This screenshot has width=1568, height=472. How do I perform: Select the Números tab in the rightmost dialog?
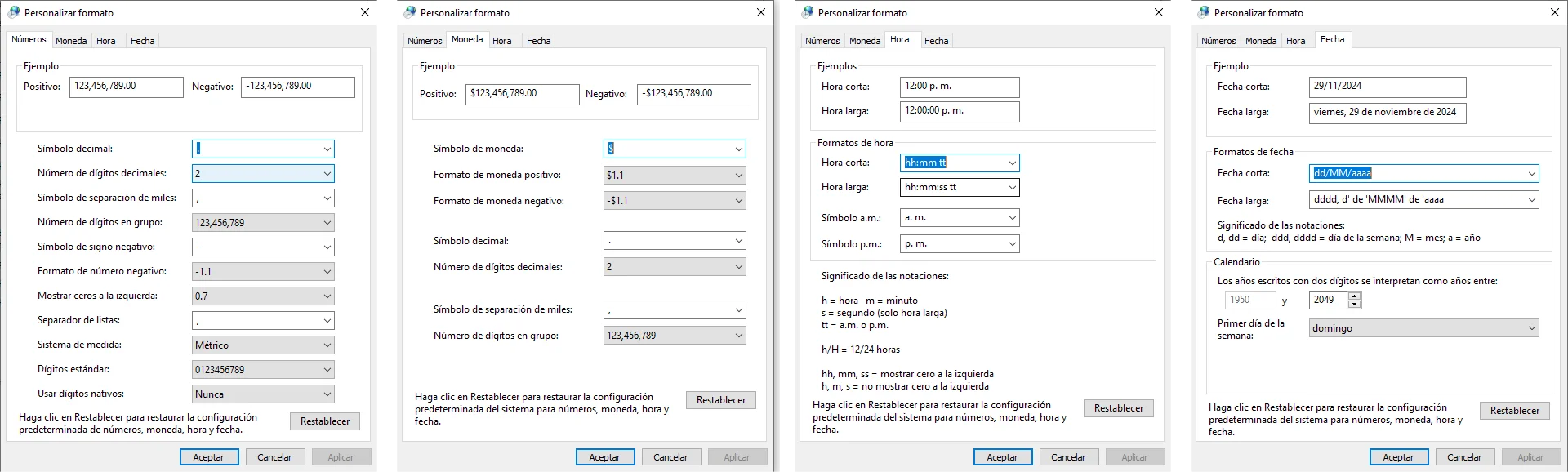point(1218,41)
